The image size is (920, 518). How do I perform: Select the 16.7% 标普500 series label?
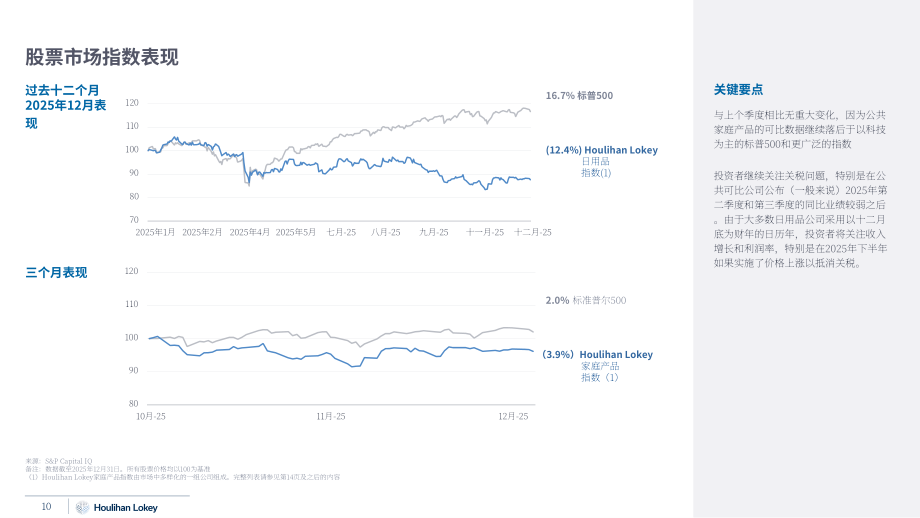click(579, 96)
